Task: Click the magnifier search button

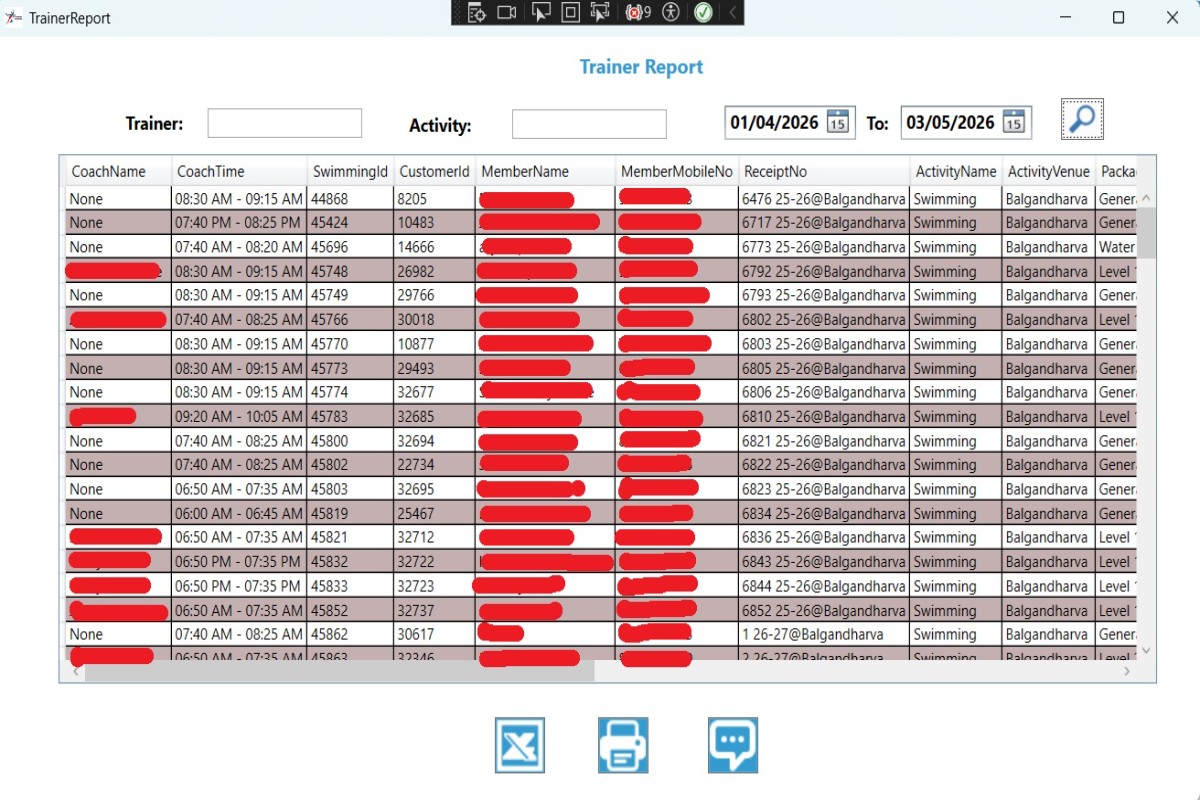Action: click(1082, 119)
